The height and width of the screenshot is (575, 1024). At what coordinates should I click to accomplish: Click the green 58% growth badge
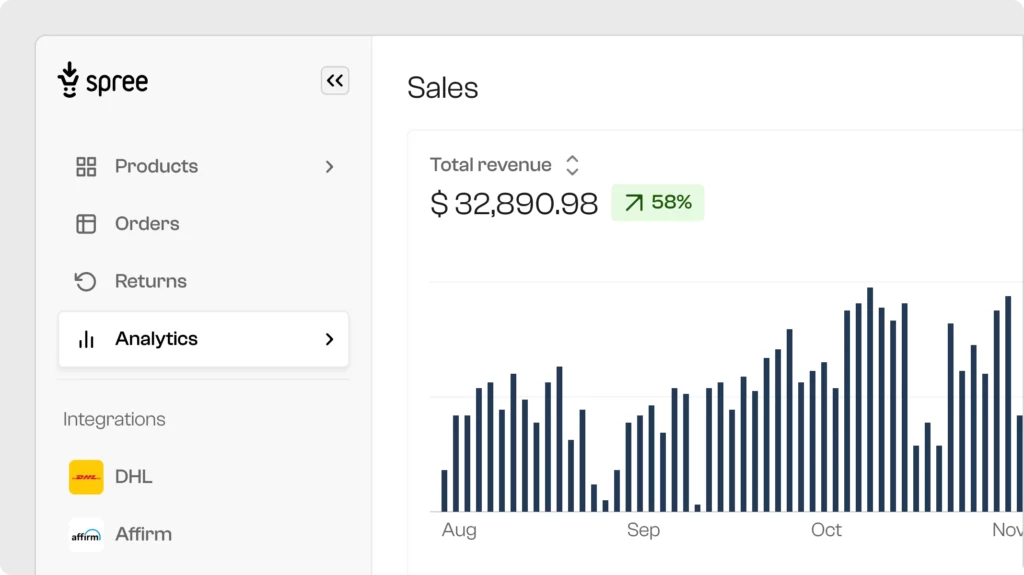(x=658, y=203)
